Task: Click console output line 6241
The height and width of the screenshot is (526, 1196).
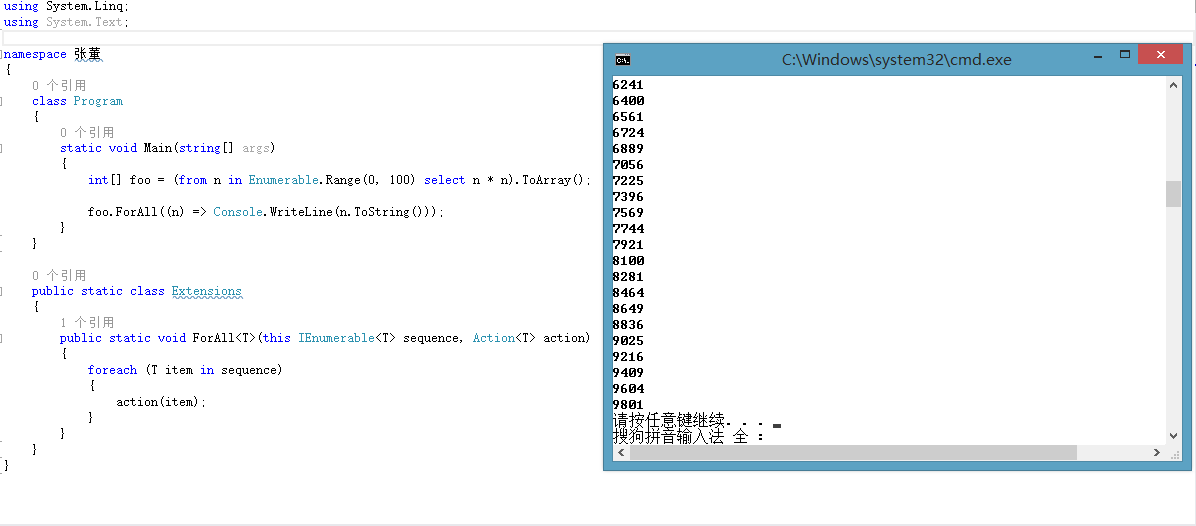Action: pos(629,85)
